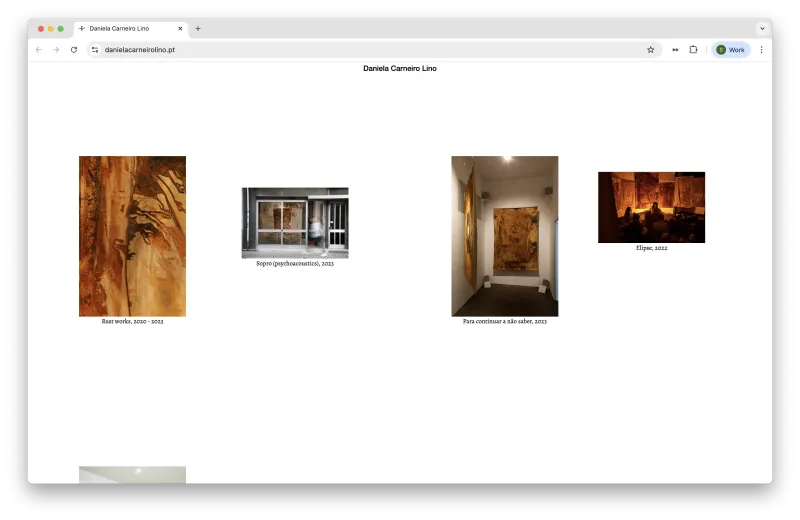
Task: Click the Daniela Carneiro Lino page title
Action: click(x=400, y=68)
